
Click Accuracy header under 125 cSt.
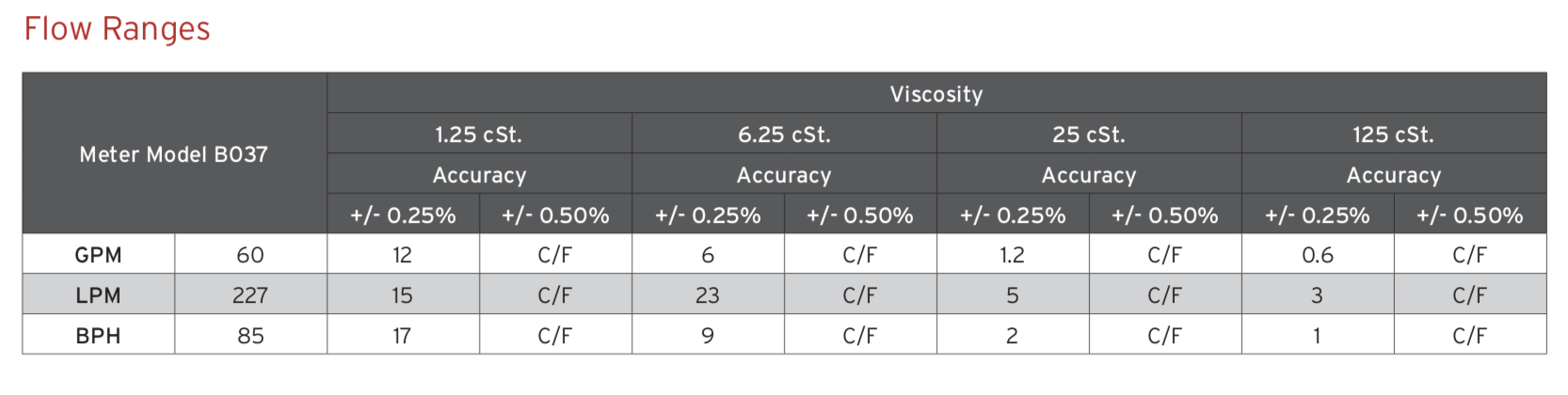coord(1394,175)
